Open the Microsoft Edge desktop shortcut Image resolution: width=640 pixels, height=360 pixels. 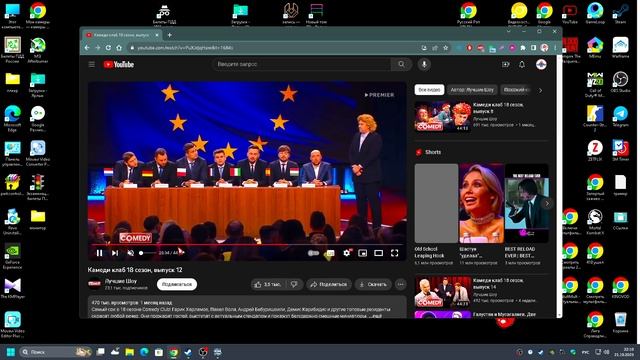[13, 118]
